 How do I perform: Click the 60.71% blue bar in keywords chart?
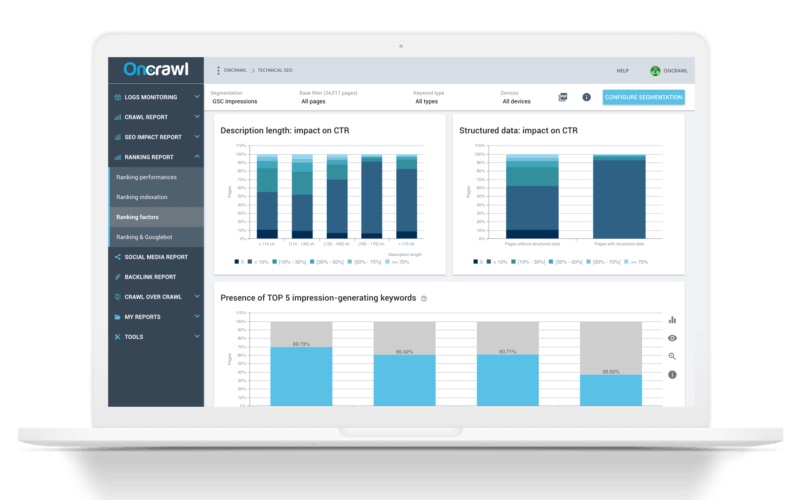tap(508, 381)
